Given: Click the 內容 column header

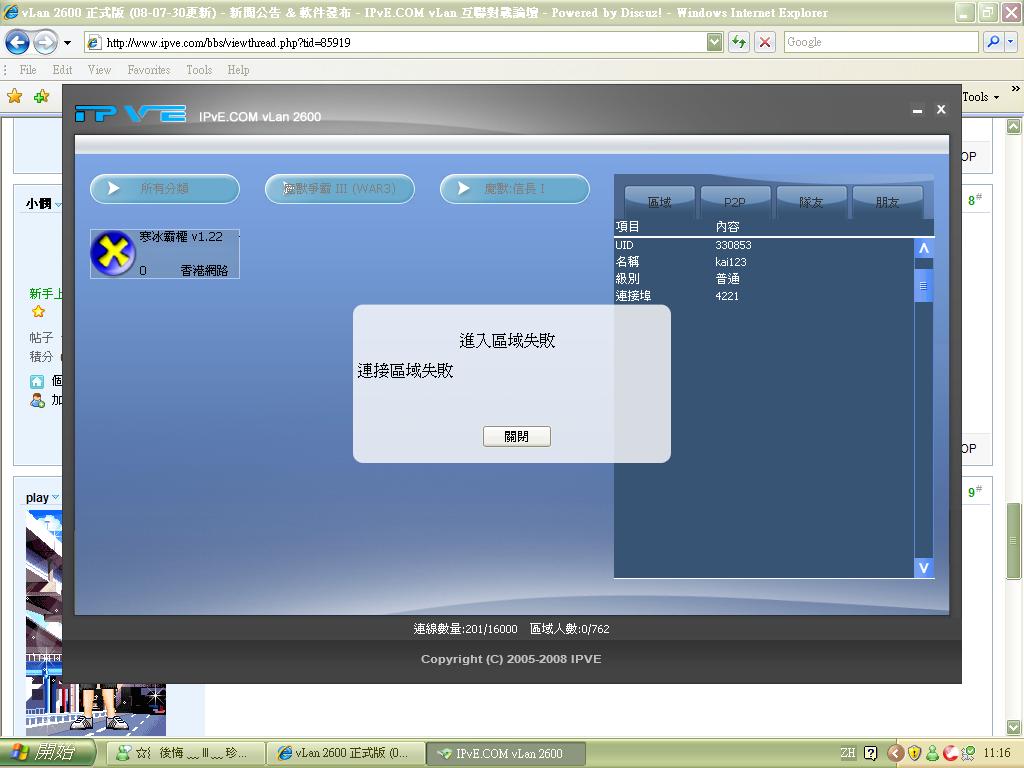Looking at the screenshot, I should tap(728, 227).
